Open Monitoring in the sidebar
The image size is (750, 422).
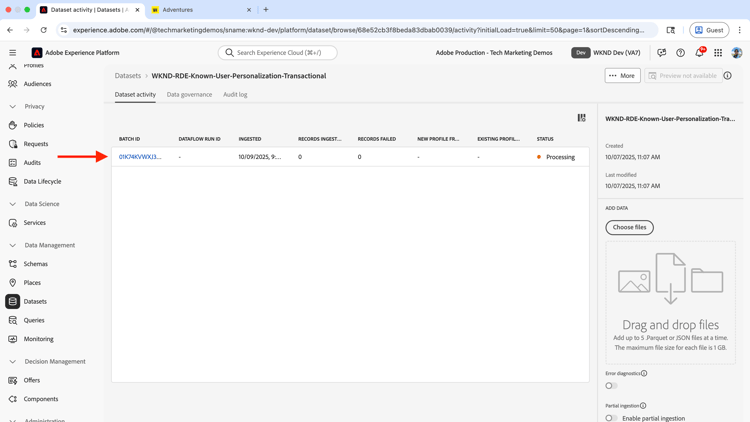click(x=38, y=339)
